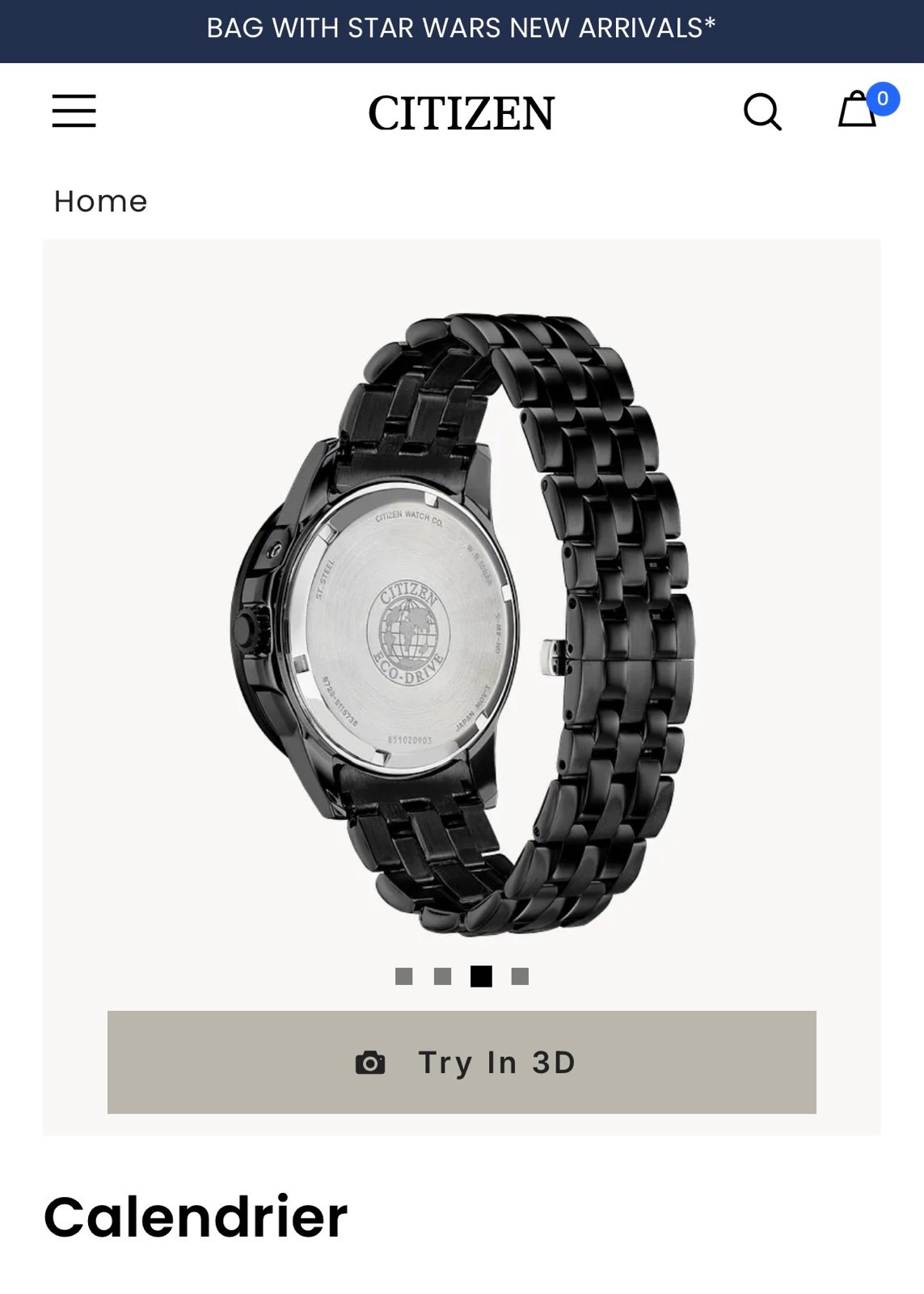Click the watch crown on the case side

click(251, 628)
